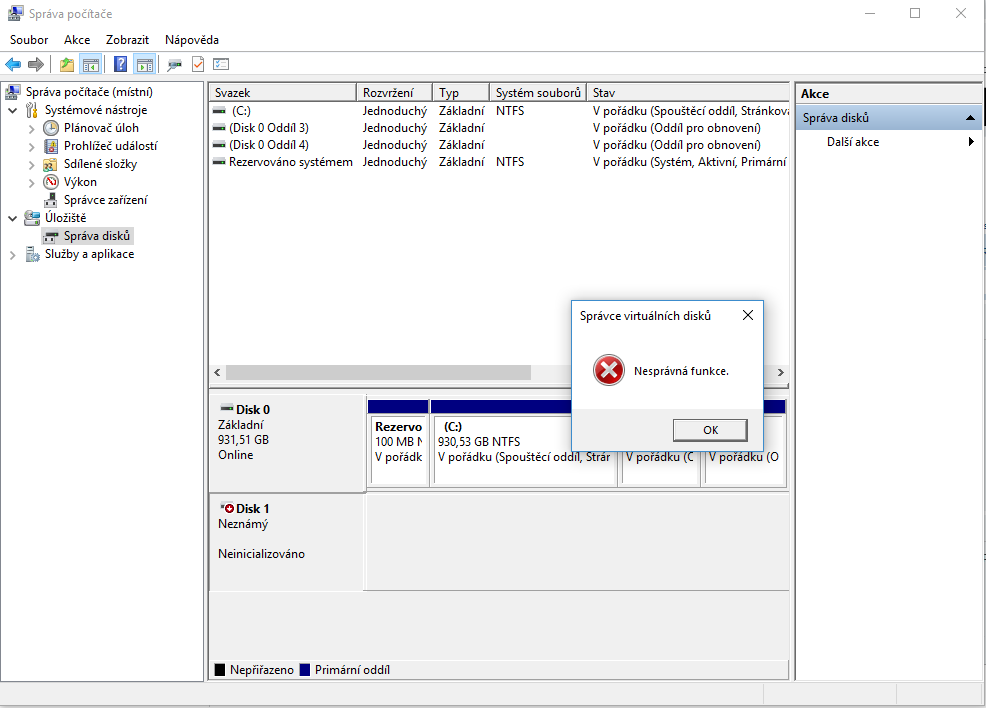The height and width of the screenshot is (708, 986).
Task: Click Další akce in Actions pane
Action: pyautogui.click(x=853, y=141)
